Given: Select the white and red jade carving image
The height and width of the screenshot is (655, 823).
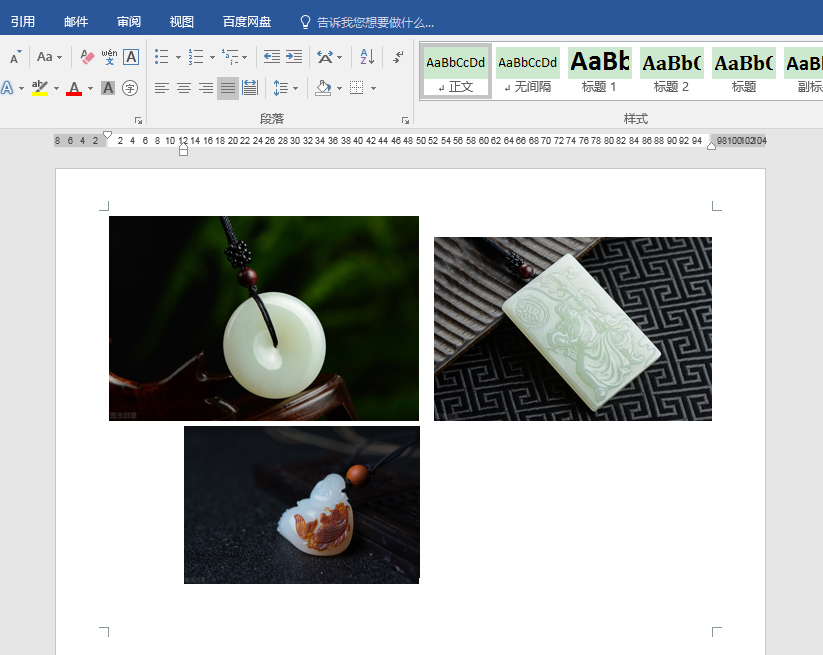Looking at the screenshot, I should tap(302, 504).
